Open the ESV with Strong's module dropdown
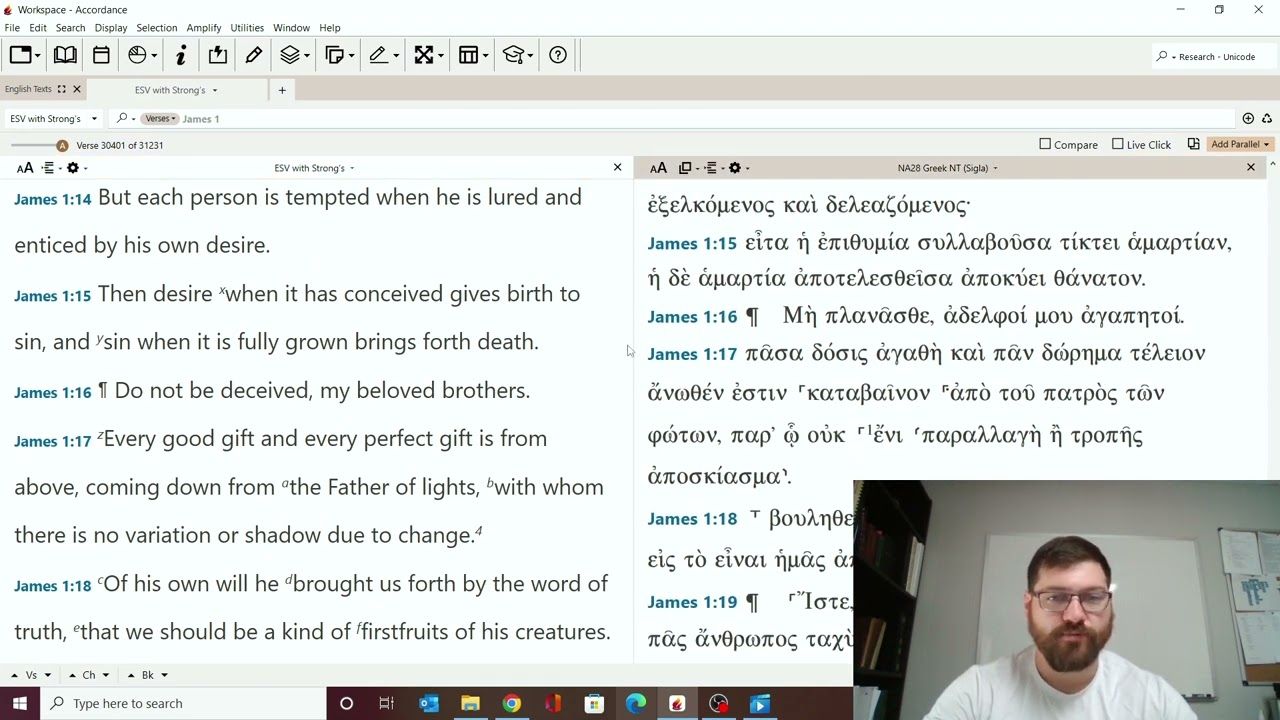The image size is (1280, 720). point(51,118)
